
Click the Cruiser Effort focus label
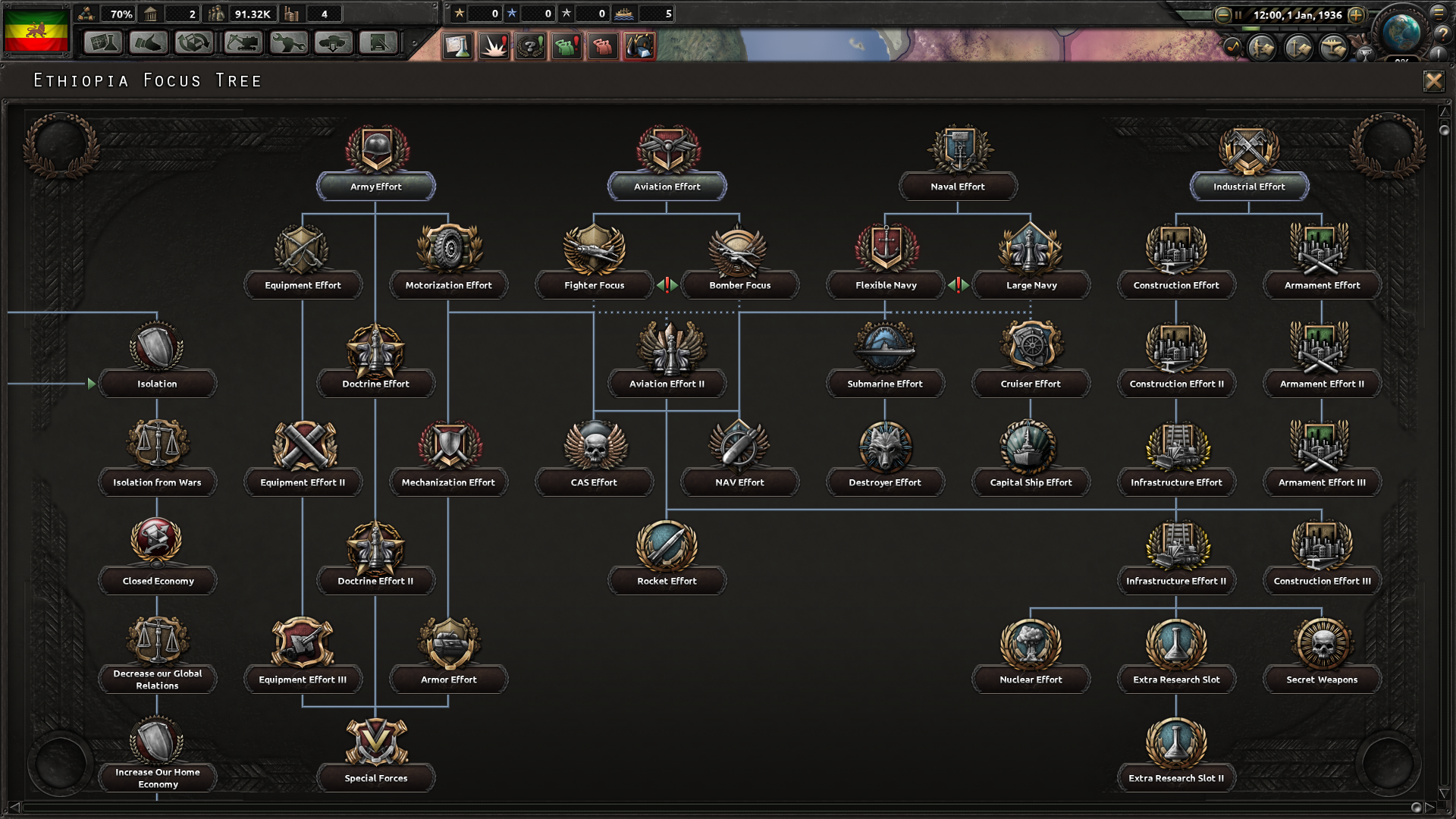(x=1031, y=384)
